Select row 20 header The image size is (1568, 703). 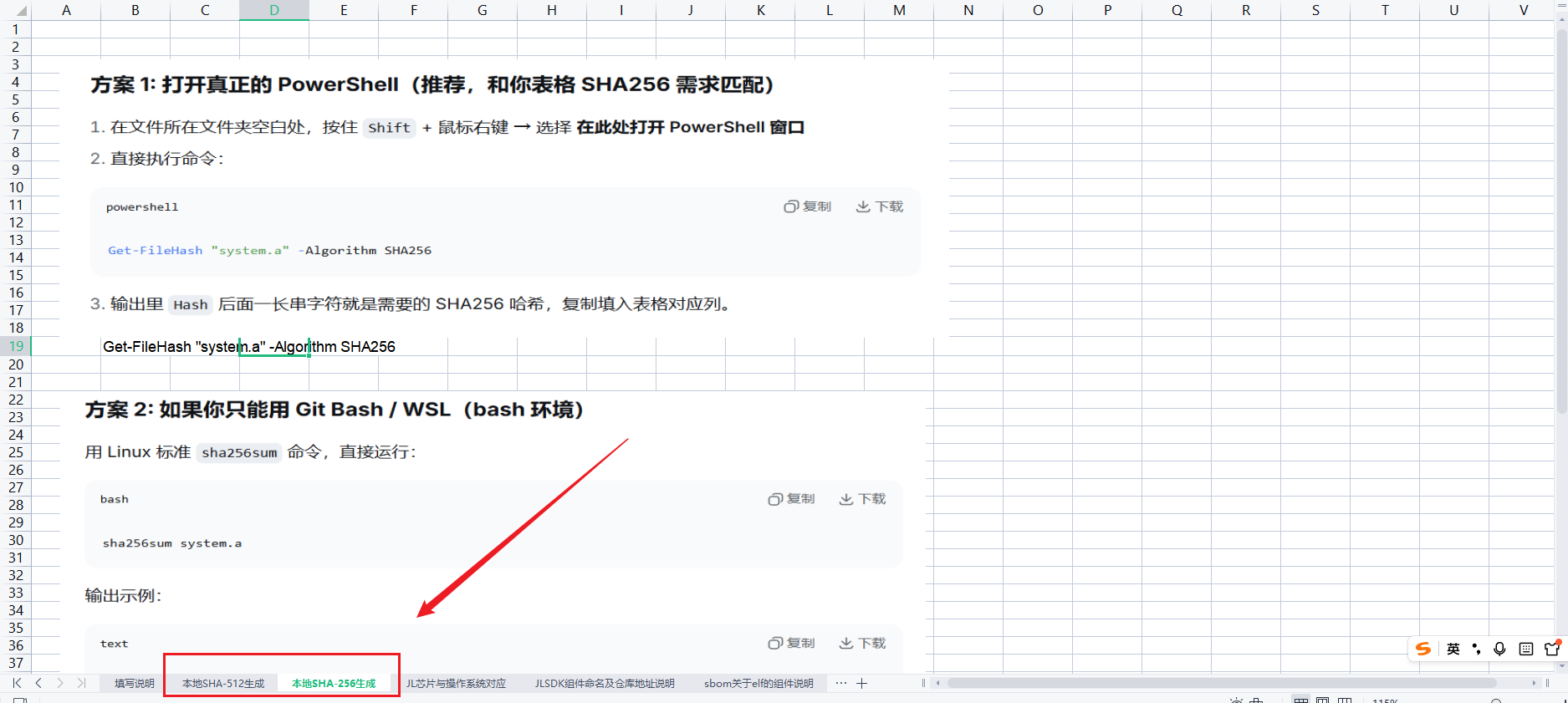click(16, 364)
